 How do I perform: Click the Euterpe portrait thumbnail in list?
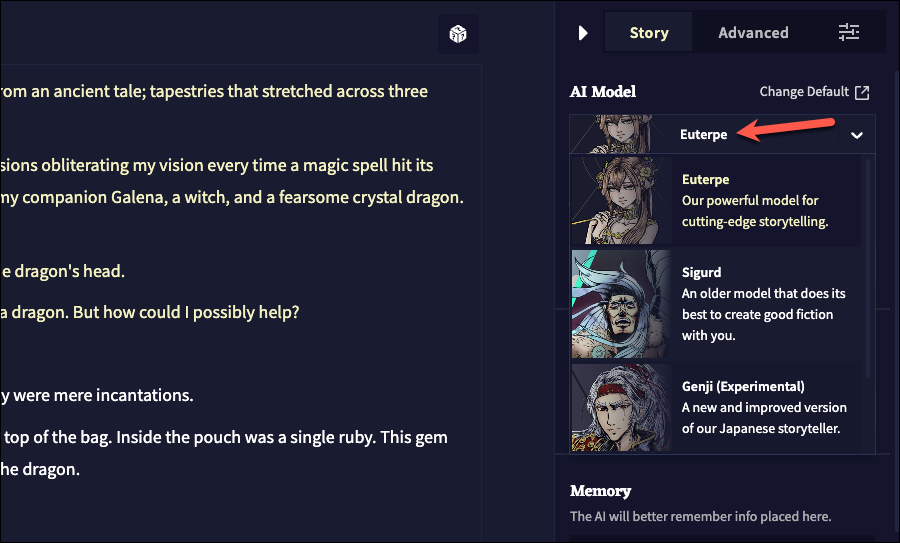pos(621,200)
